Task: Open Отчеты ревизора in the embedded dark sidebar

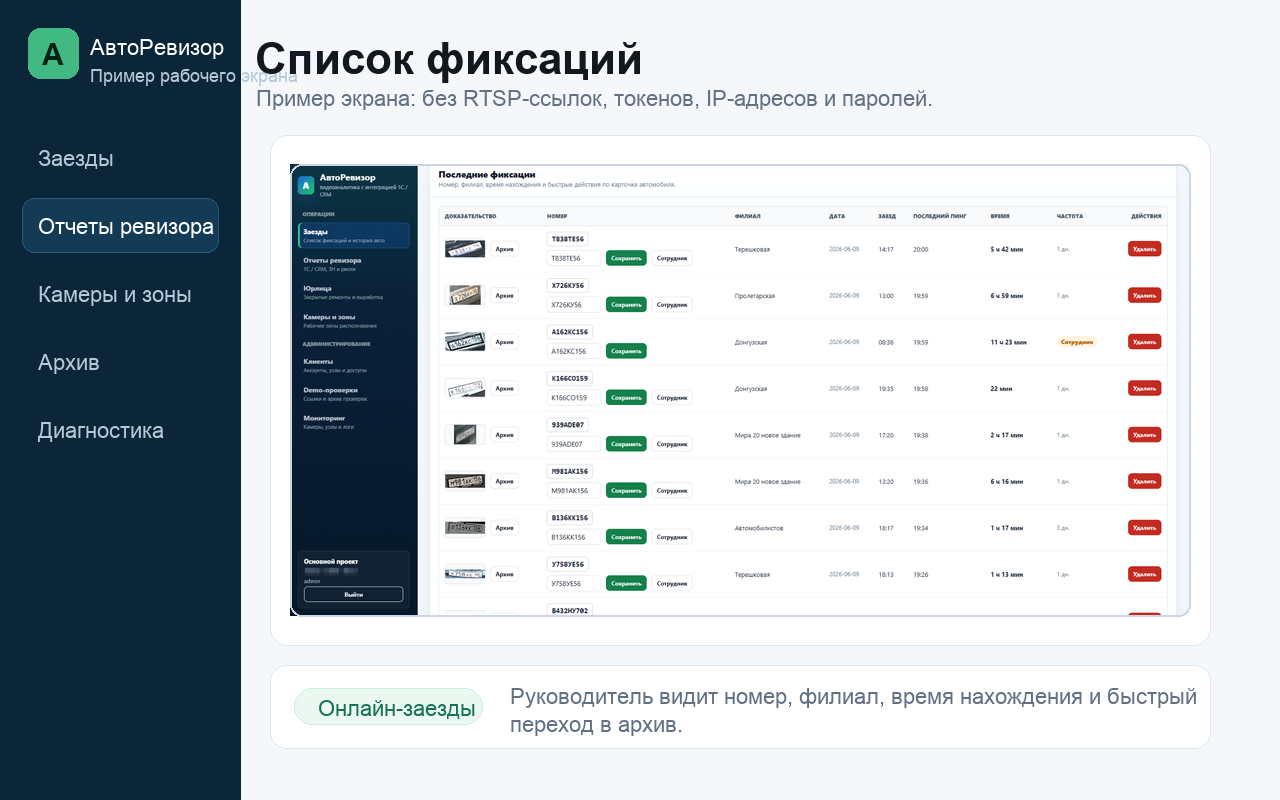Action: pyautogui.click(x=354, y=263)
